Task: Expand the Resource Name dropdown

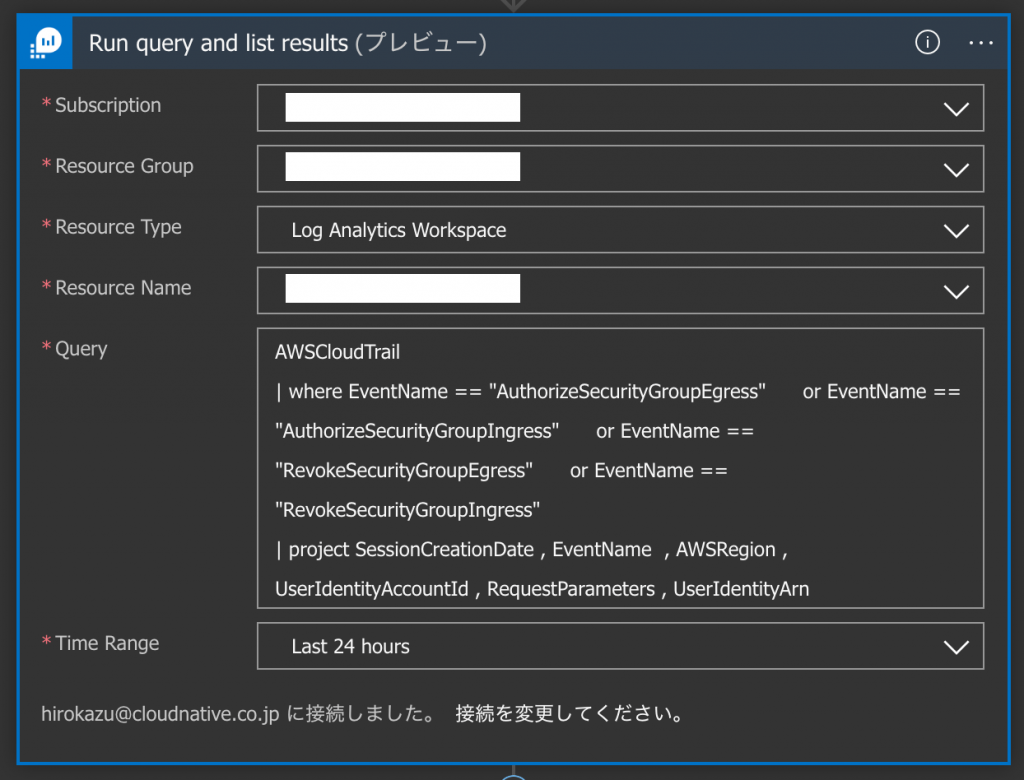Action: coord(955,291)
